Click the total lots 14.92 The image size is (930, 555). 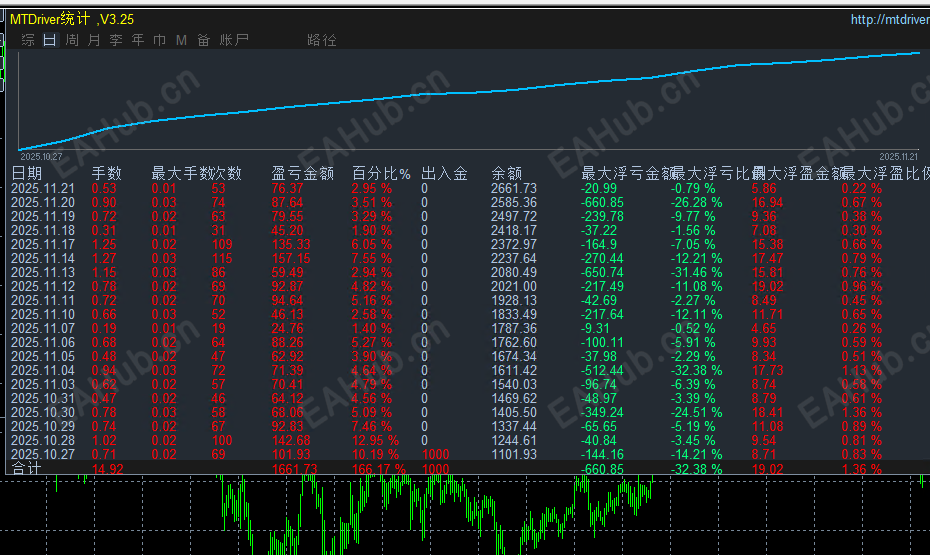pyautogui.click(x=108, y=468)
